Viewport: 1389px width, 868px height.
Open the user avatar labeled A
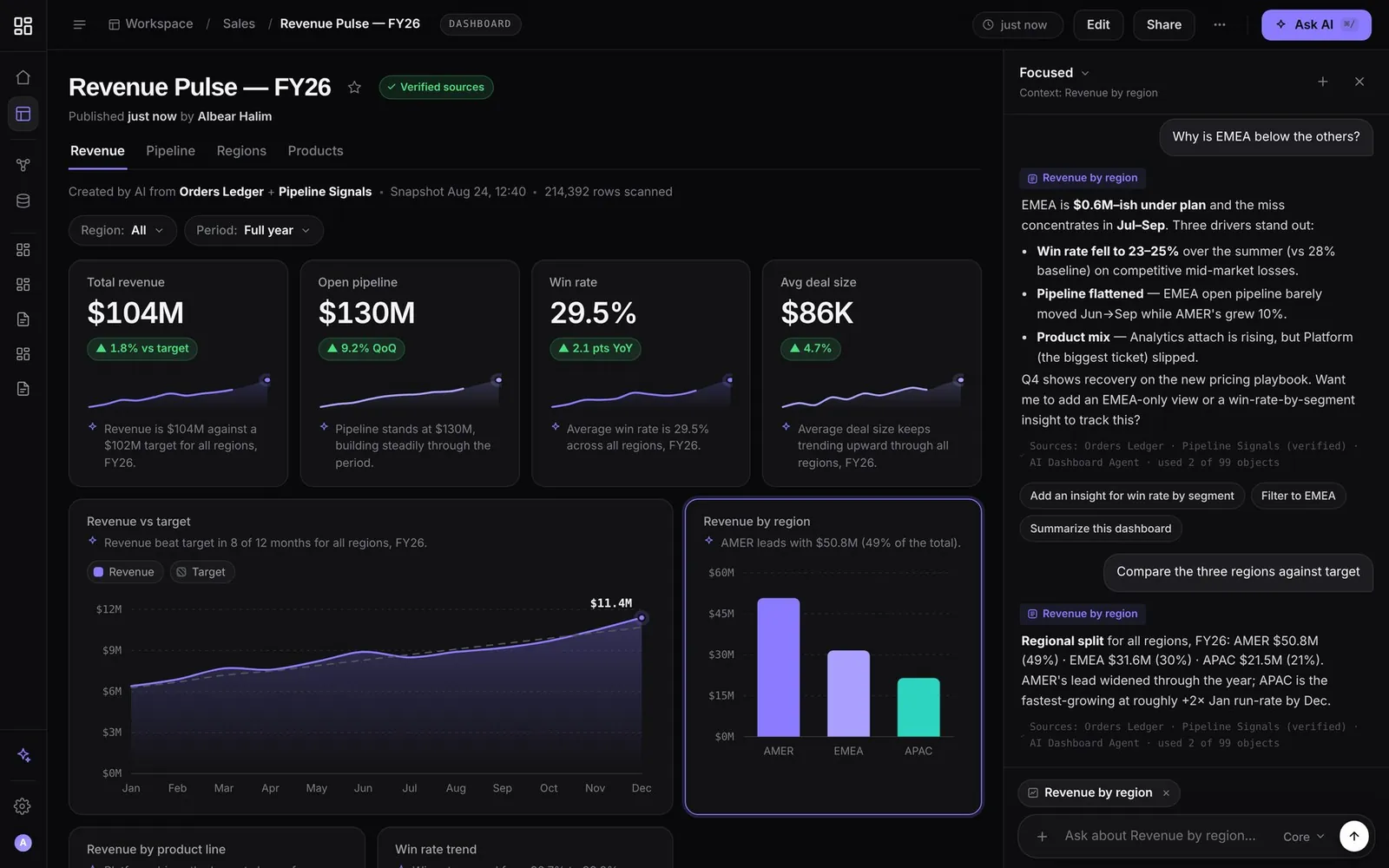tap(23, 842)
